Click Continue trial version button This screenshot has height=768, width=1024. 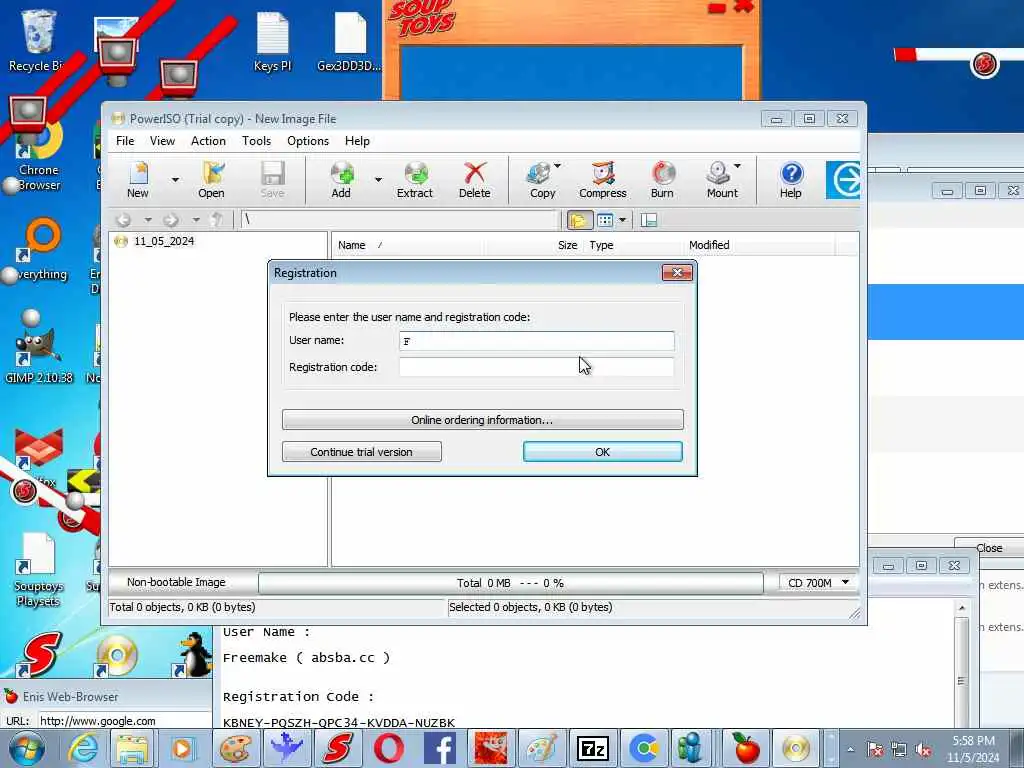tap(362, 452)
